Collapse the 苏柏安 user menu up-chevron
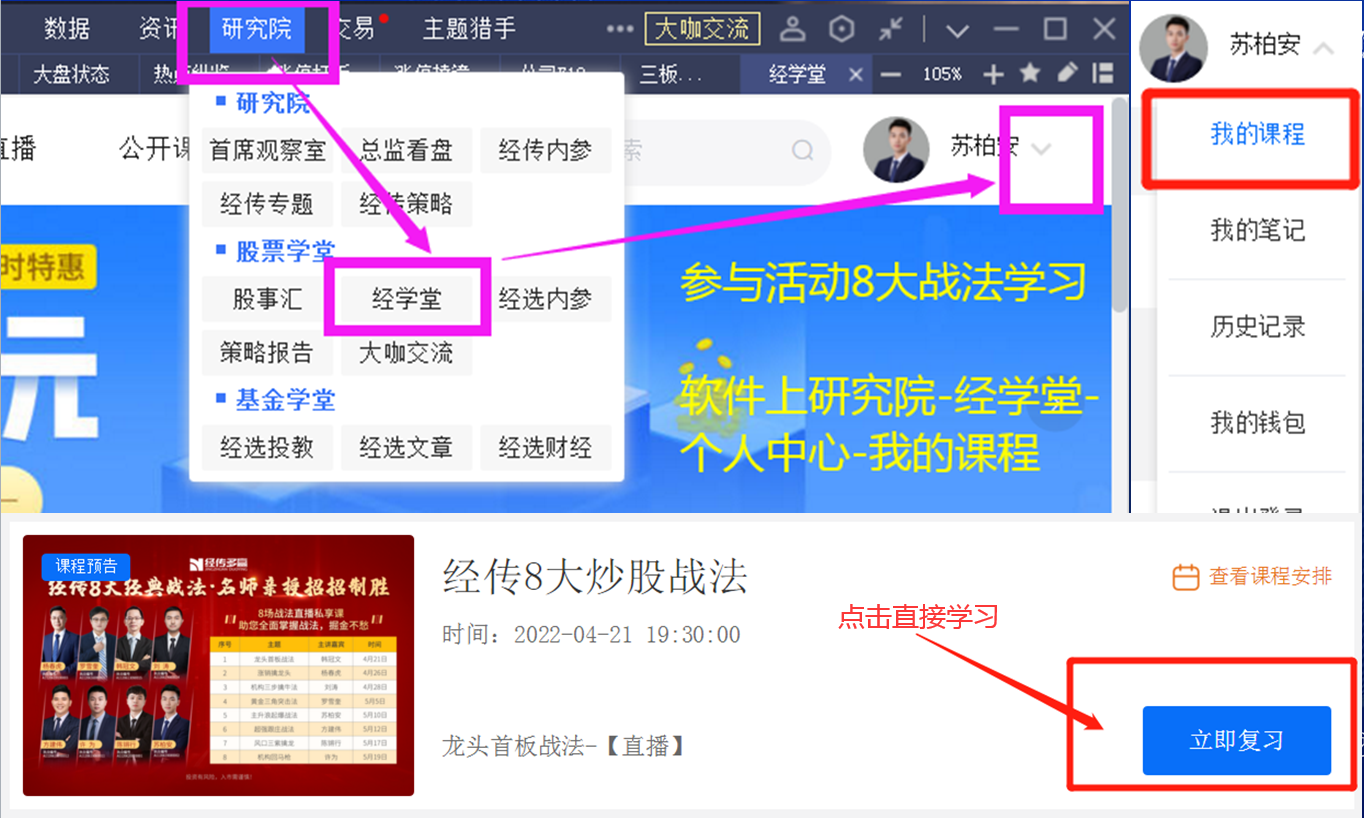The width and height of the screenshot is (1364, 818). 1323,48
